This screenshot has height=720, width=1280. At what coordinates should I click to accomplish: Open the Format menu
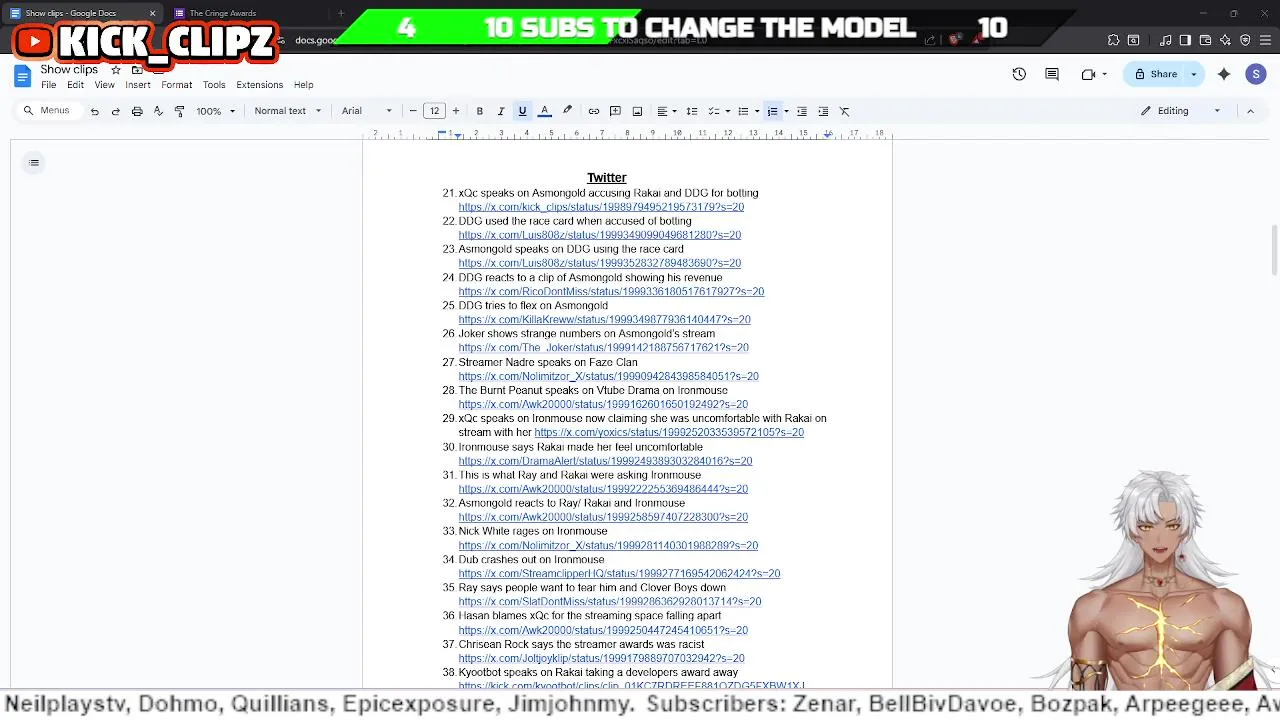point(176,85)
